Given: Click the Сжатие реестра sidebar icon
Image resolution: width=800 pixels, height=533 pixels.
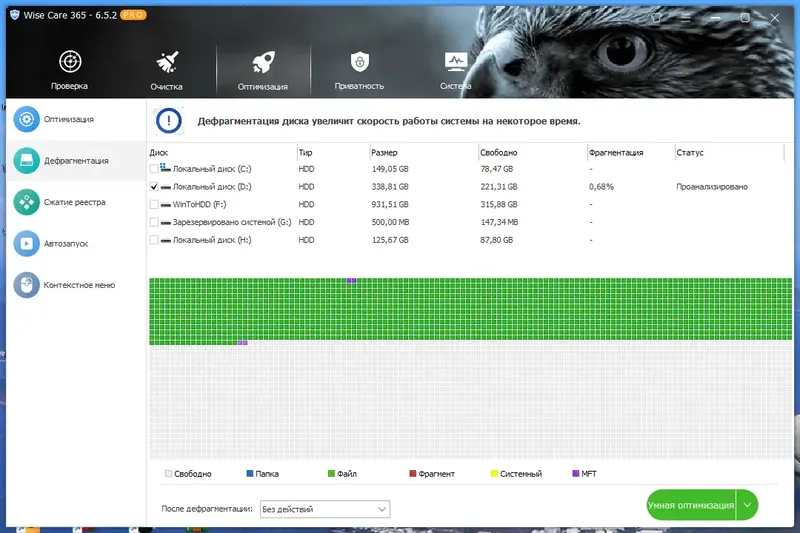Looking at the screenshot, I should coord(27,202).
